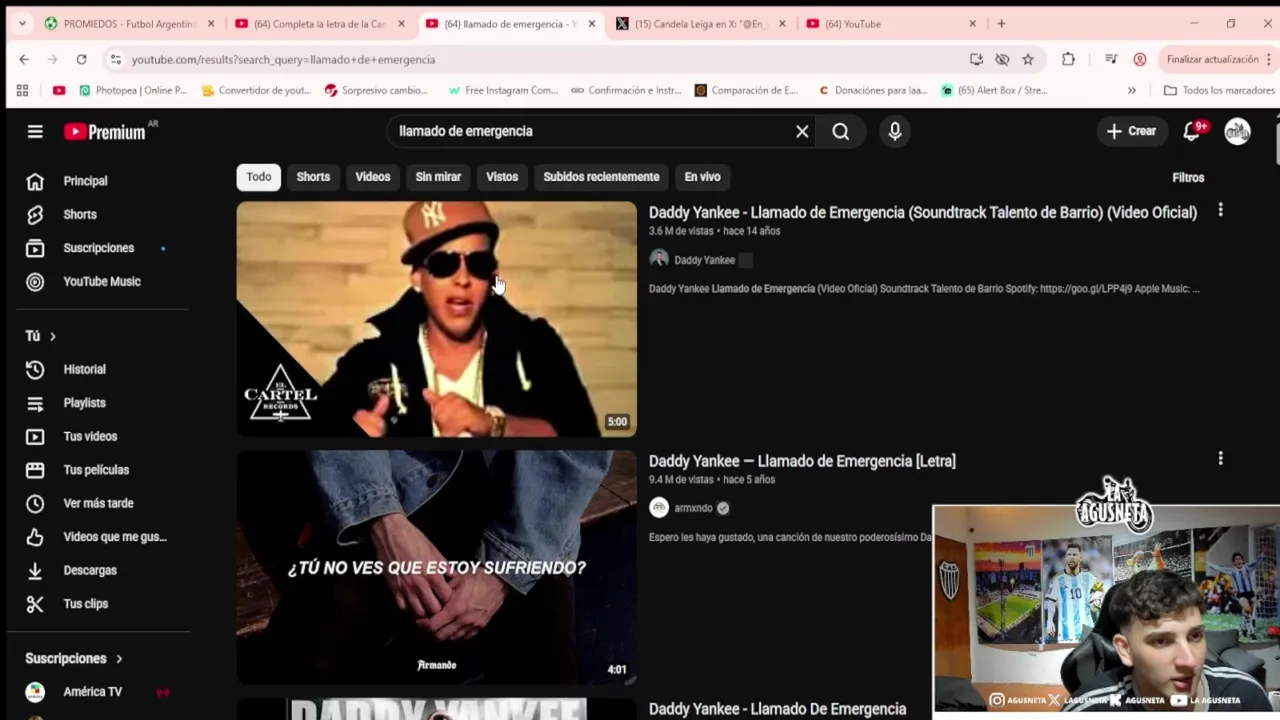
Task: Select the Sin mirar filter chip
Action: coord(438,177)
